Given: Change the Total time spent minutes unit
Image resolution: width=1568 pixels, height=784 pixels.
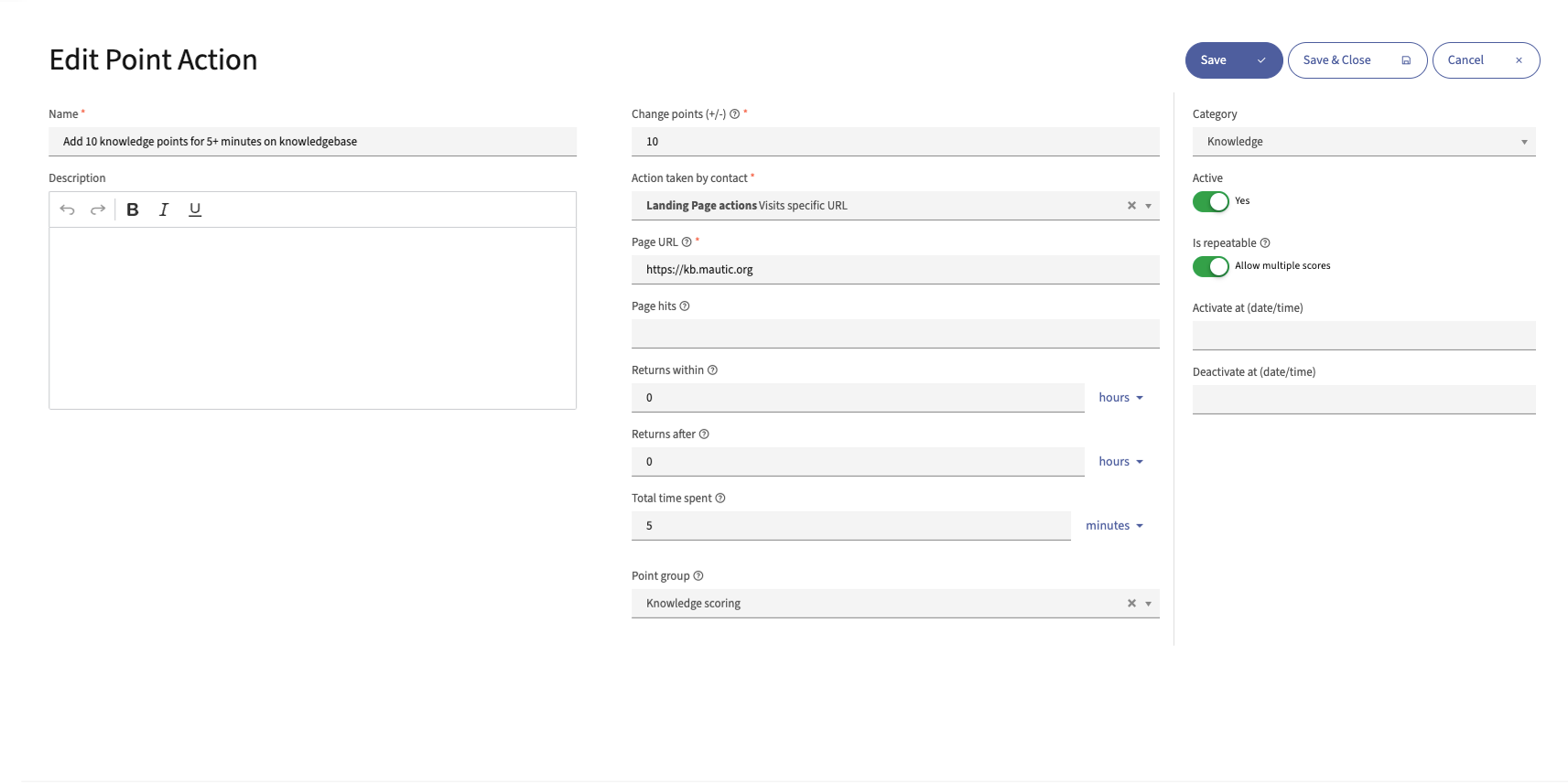Looking at the screenshot, I should [1114, 526].
